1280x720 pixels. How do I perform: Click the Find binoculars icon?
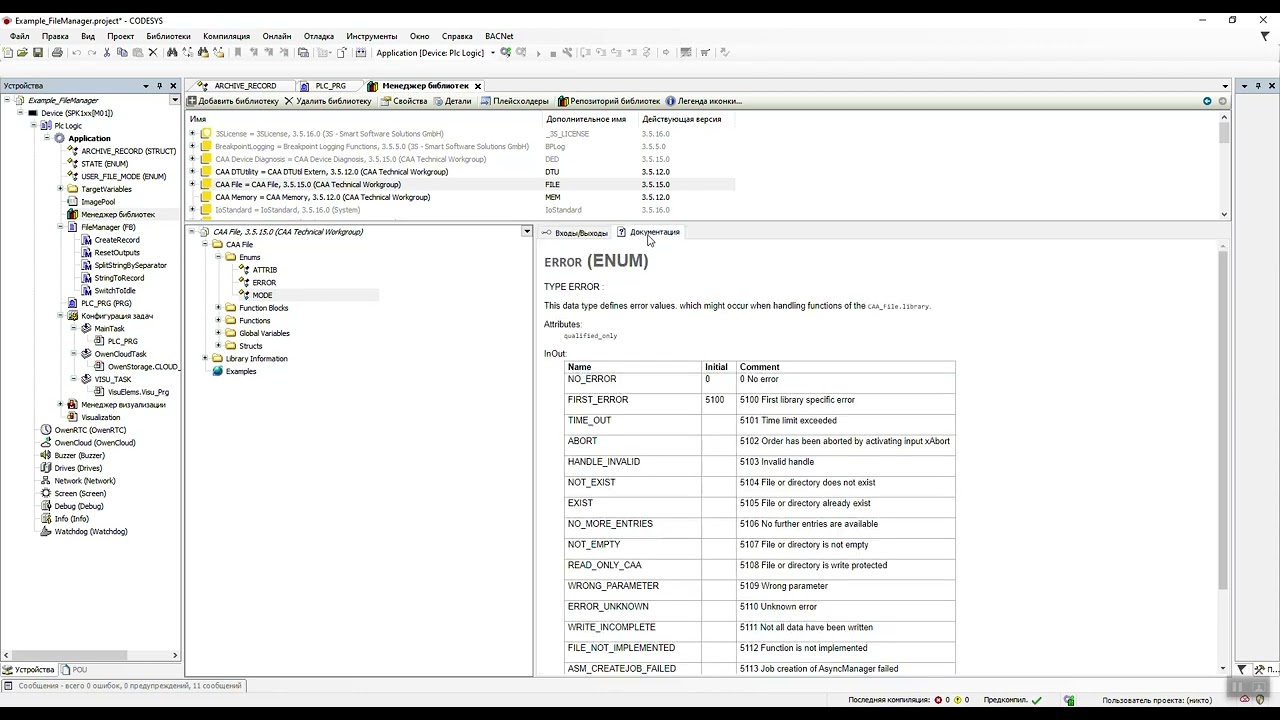(x=172, y=53)
